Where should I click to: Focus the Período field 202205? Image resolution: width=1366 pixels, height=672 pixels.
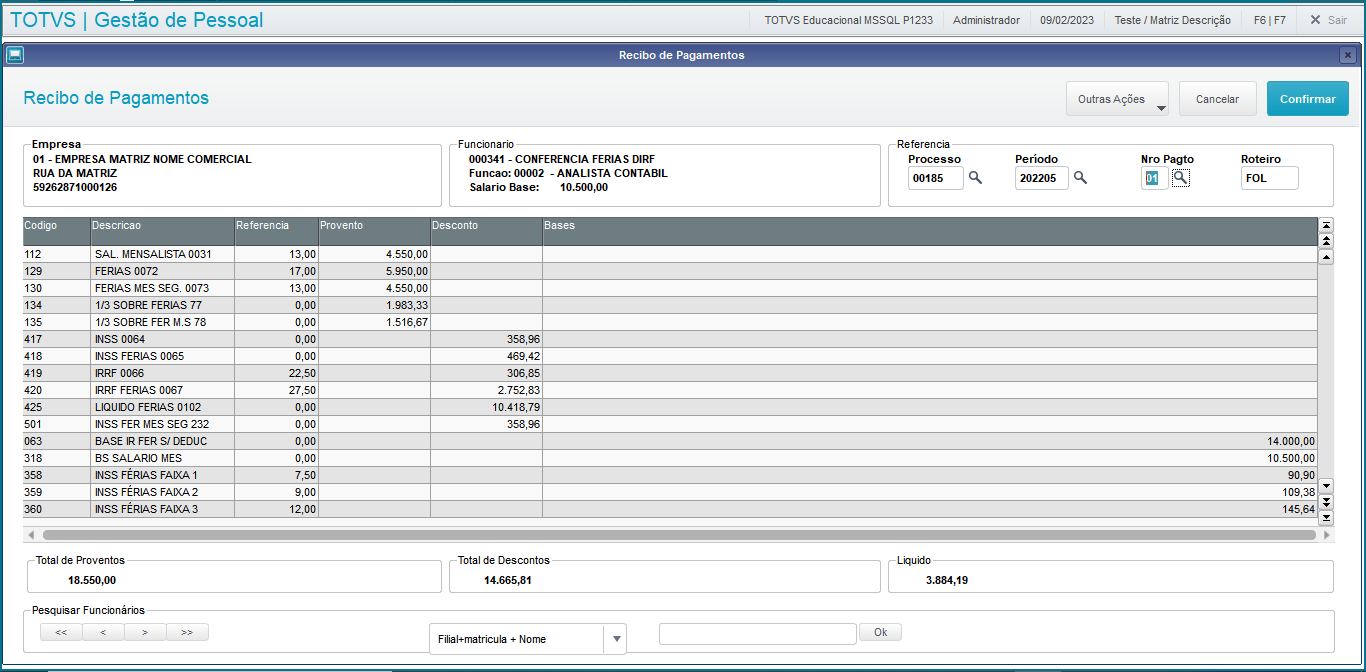pos(1042,178)
